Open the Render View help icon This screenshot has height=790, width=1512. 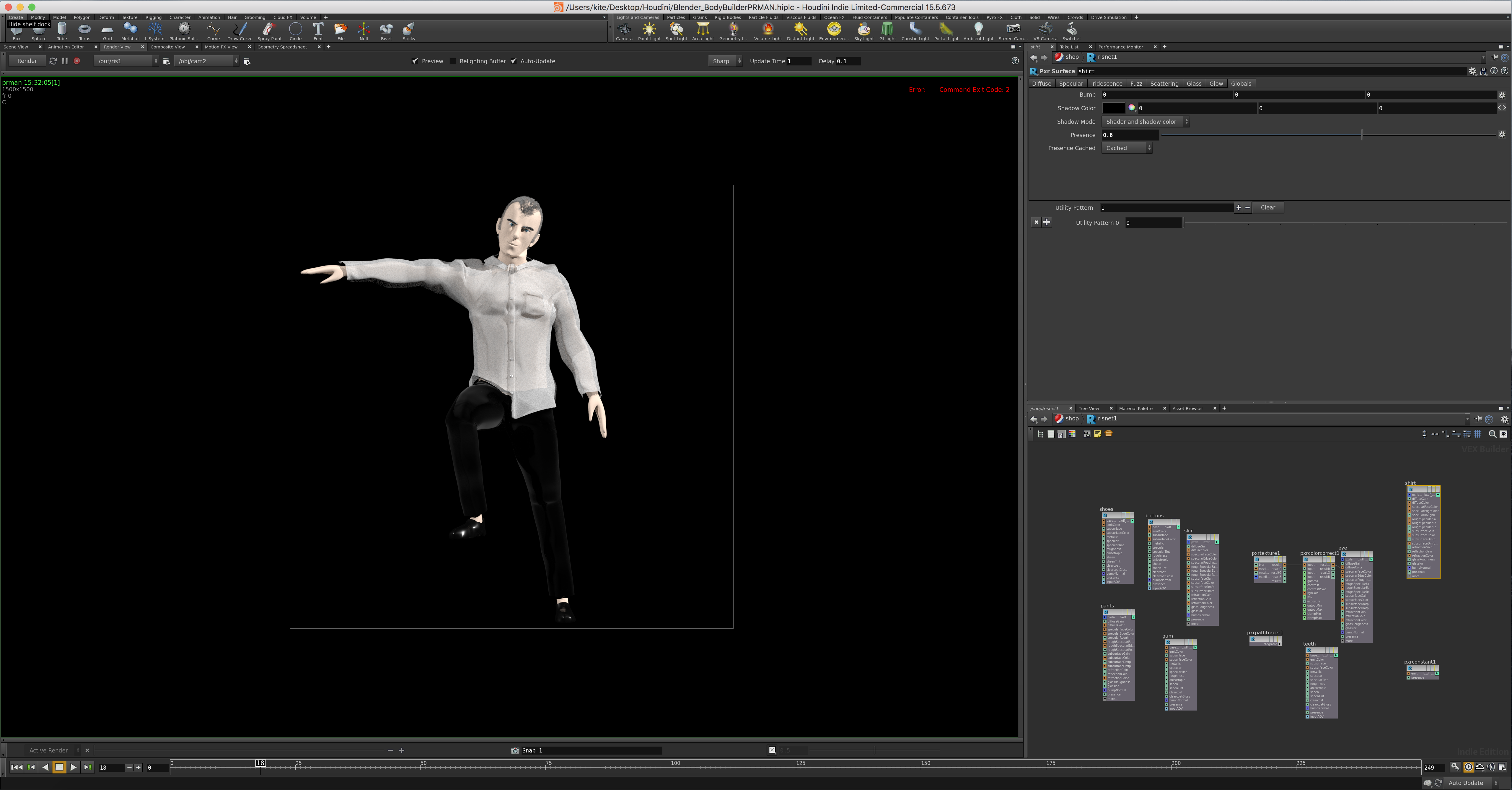(x=1015, y=61)
